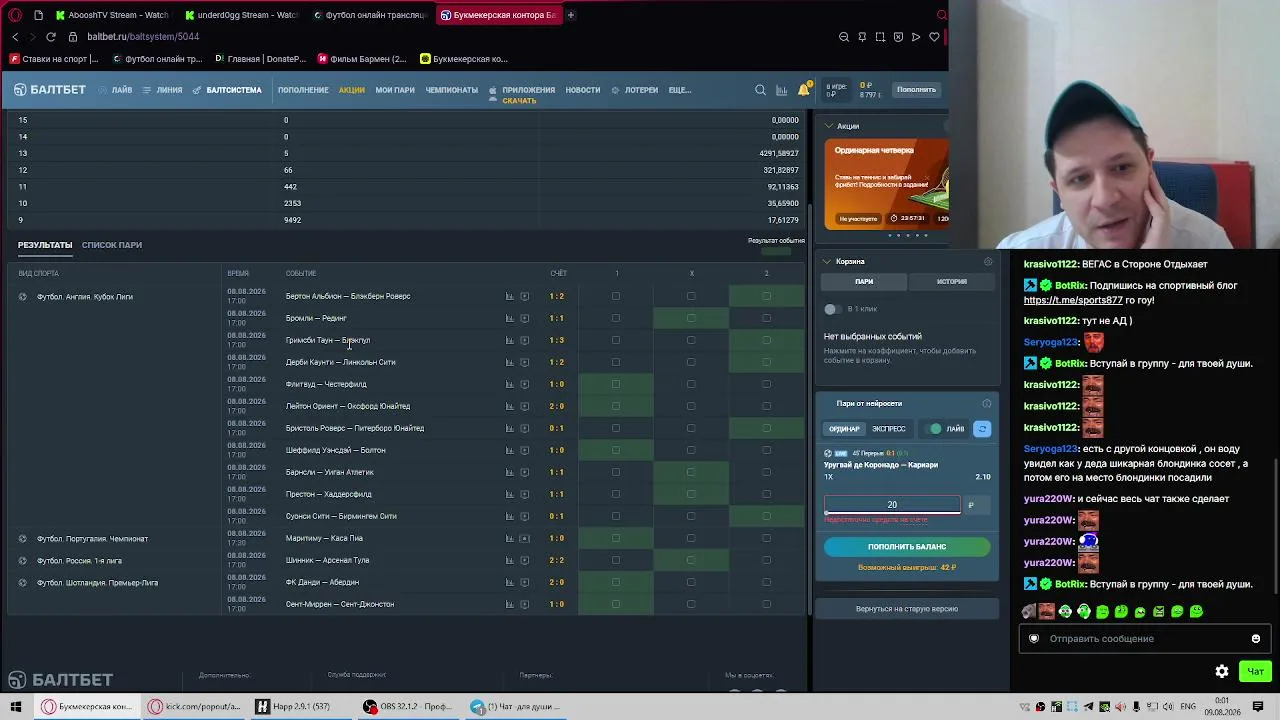Open the ENG keyboard language switcher

click(1188, 707)
